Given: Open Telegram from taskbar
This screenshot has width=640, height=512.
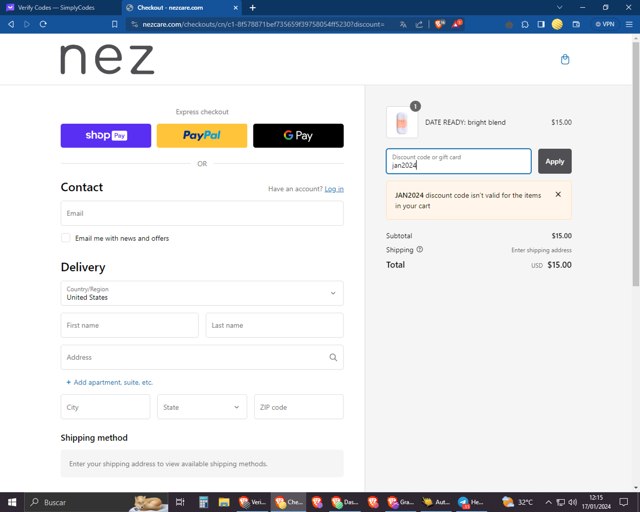Looking at the screenshot, I should [x=470, y=502].
